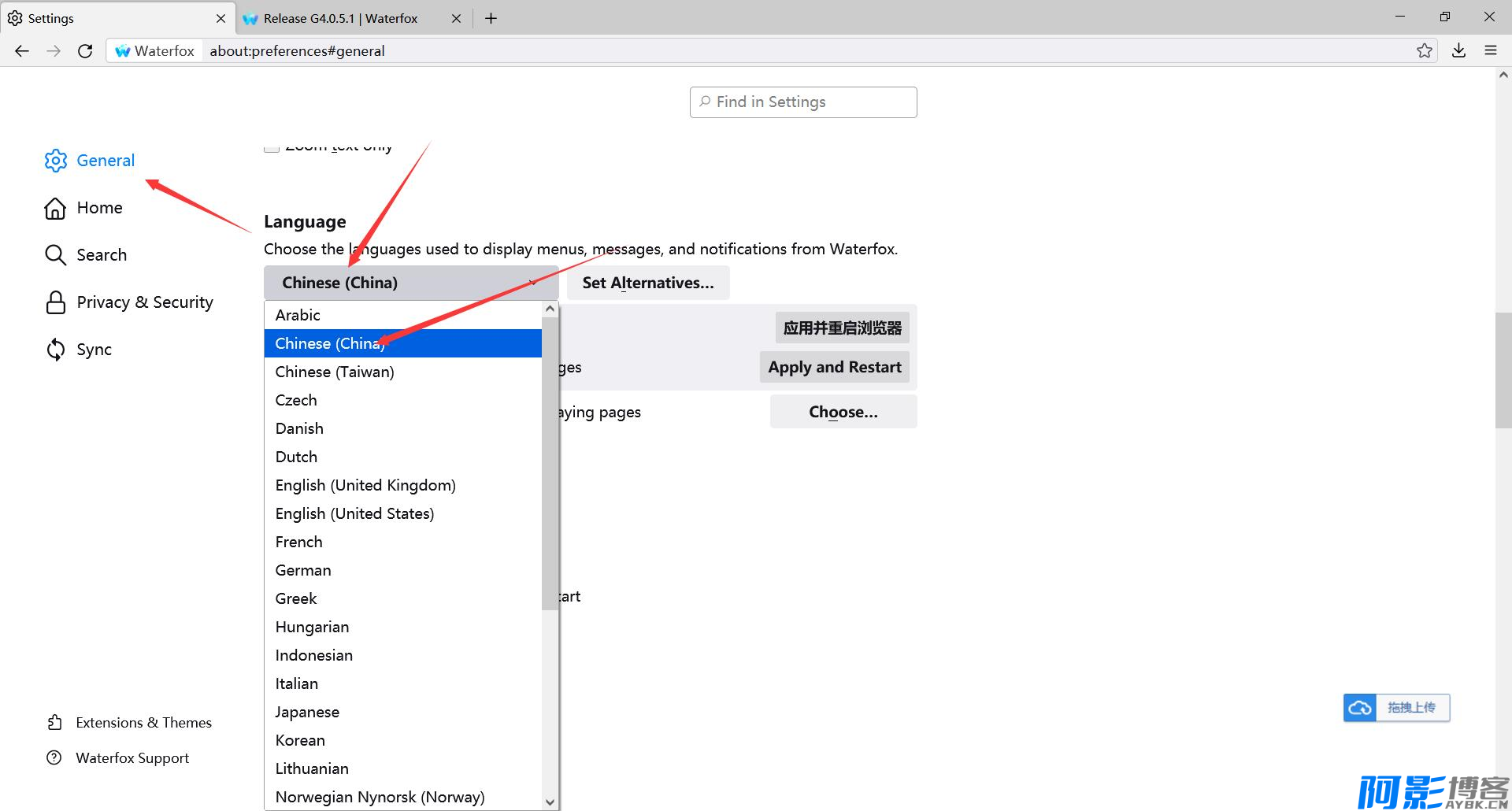Click the forward navigation arrow
Screen dimensions: 1512x811
click(x=54, y=51)
